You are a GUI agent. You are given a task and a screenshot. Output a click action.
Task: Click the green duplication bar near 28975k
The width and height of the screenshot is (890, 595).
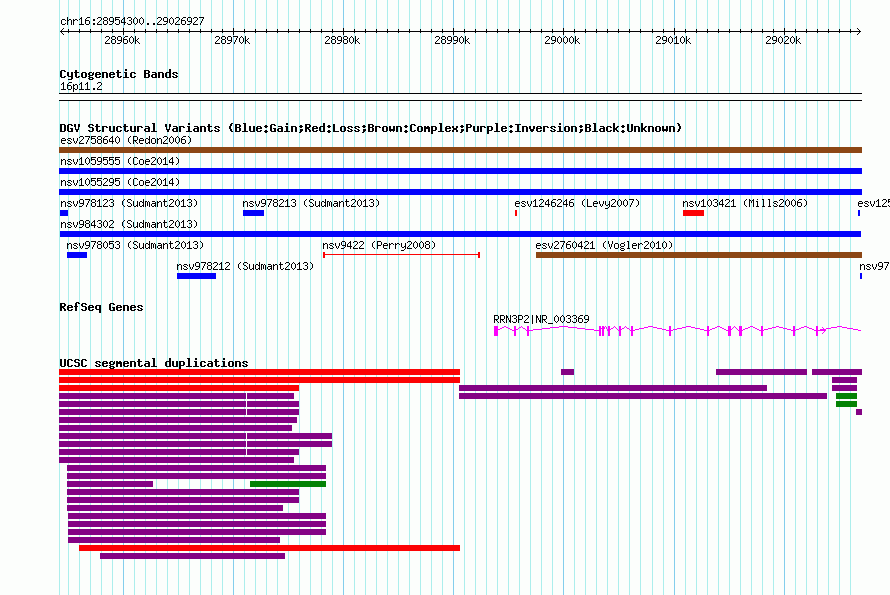(288, 484)
